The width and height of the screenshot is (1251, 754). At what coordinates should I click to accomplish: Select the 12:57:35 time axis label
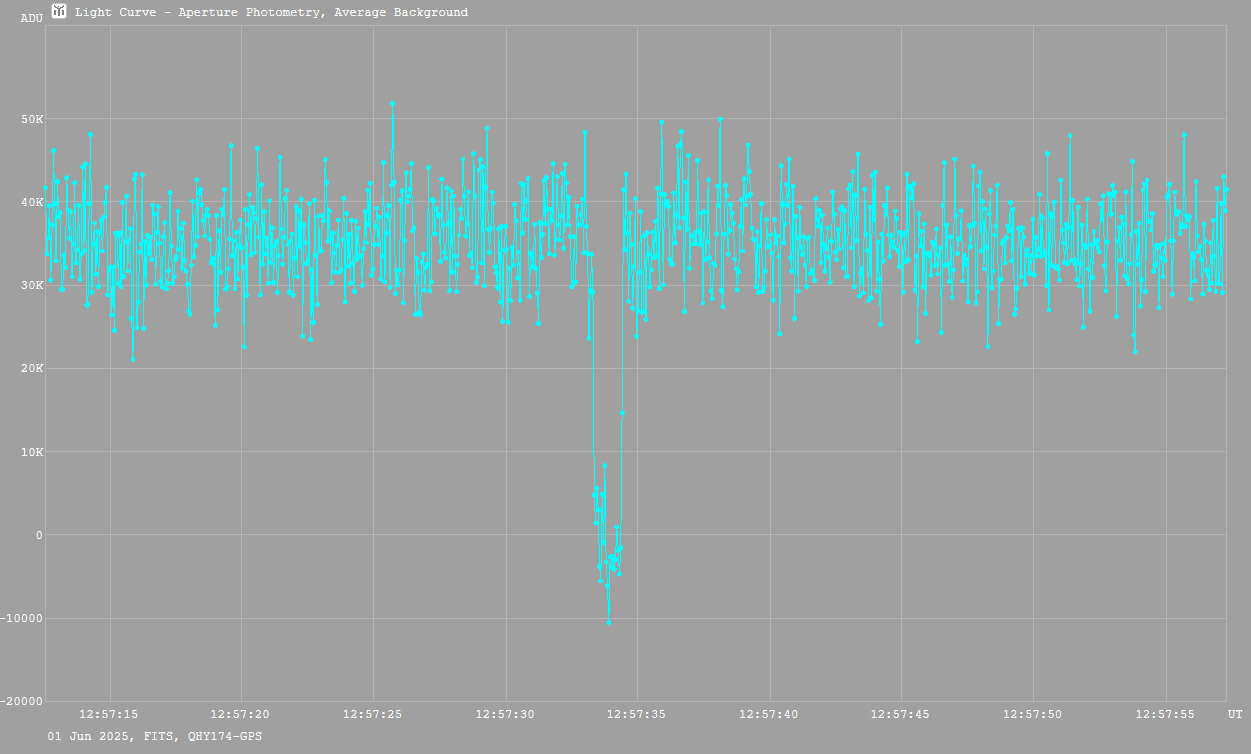point(638,714)
